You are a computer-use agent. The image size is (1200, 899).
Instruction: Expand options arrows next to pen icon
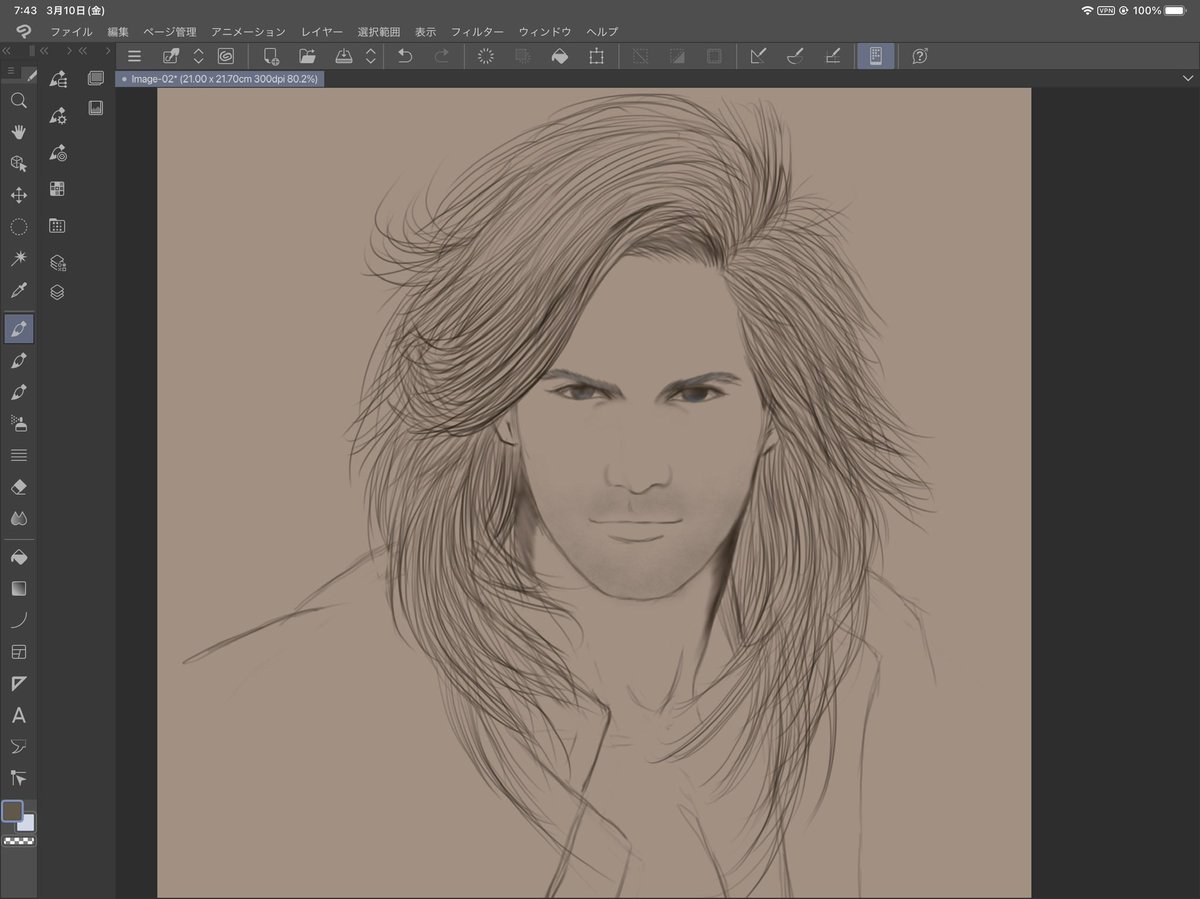click(x=198, y=56)
